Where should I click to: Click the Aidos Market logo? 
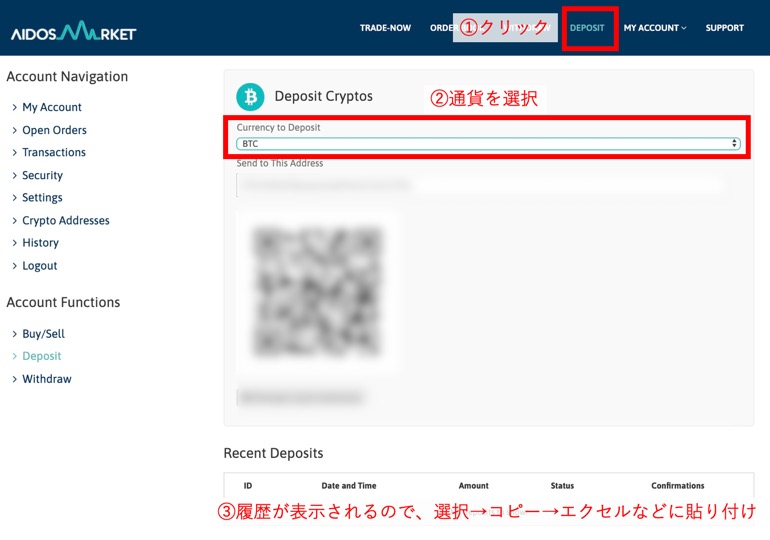74,31
